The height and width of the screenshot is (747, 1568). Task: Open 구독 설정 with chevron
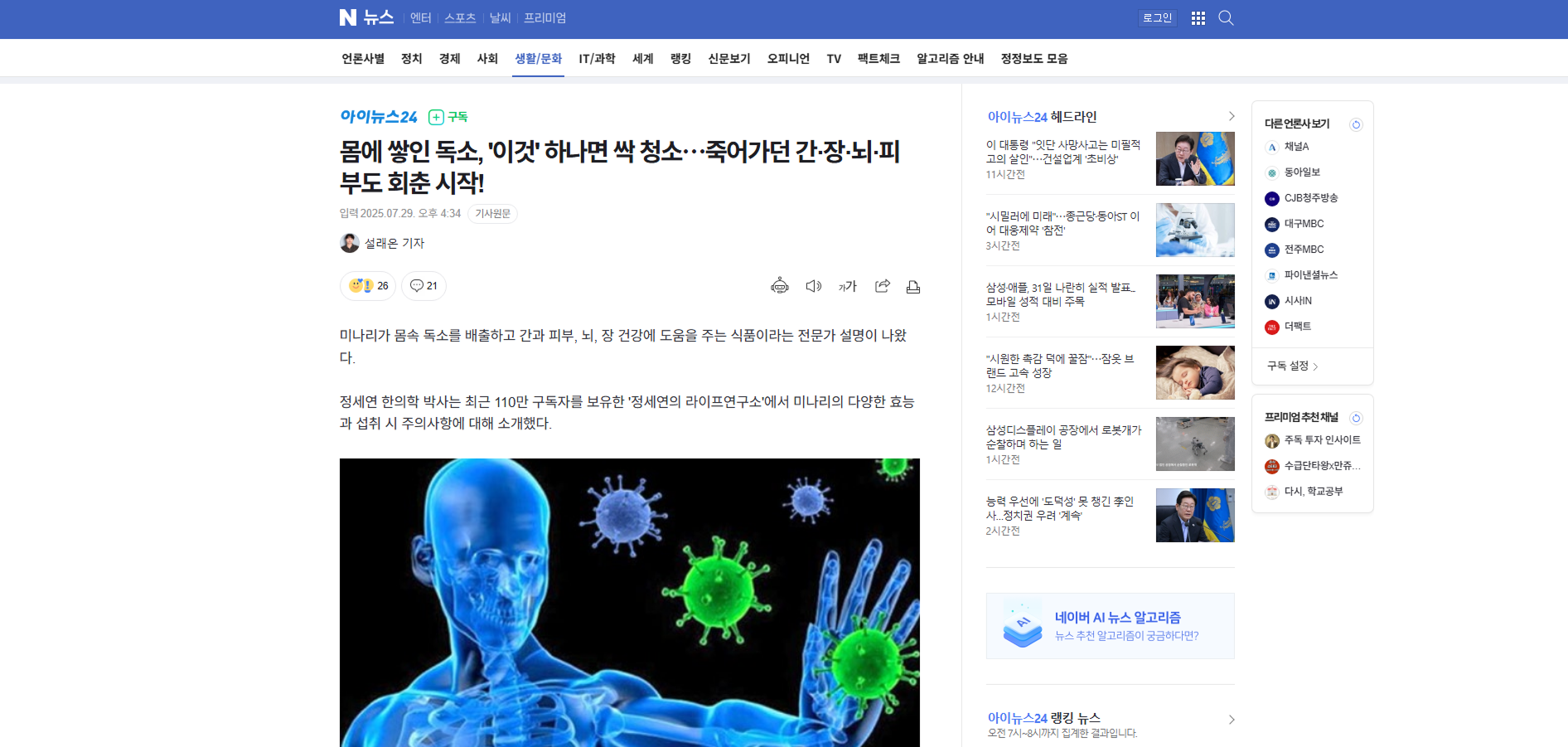click(1292, 366)
